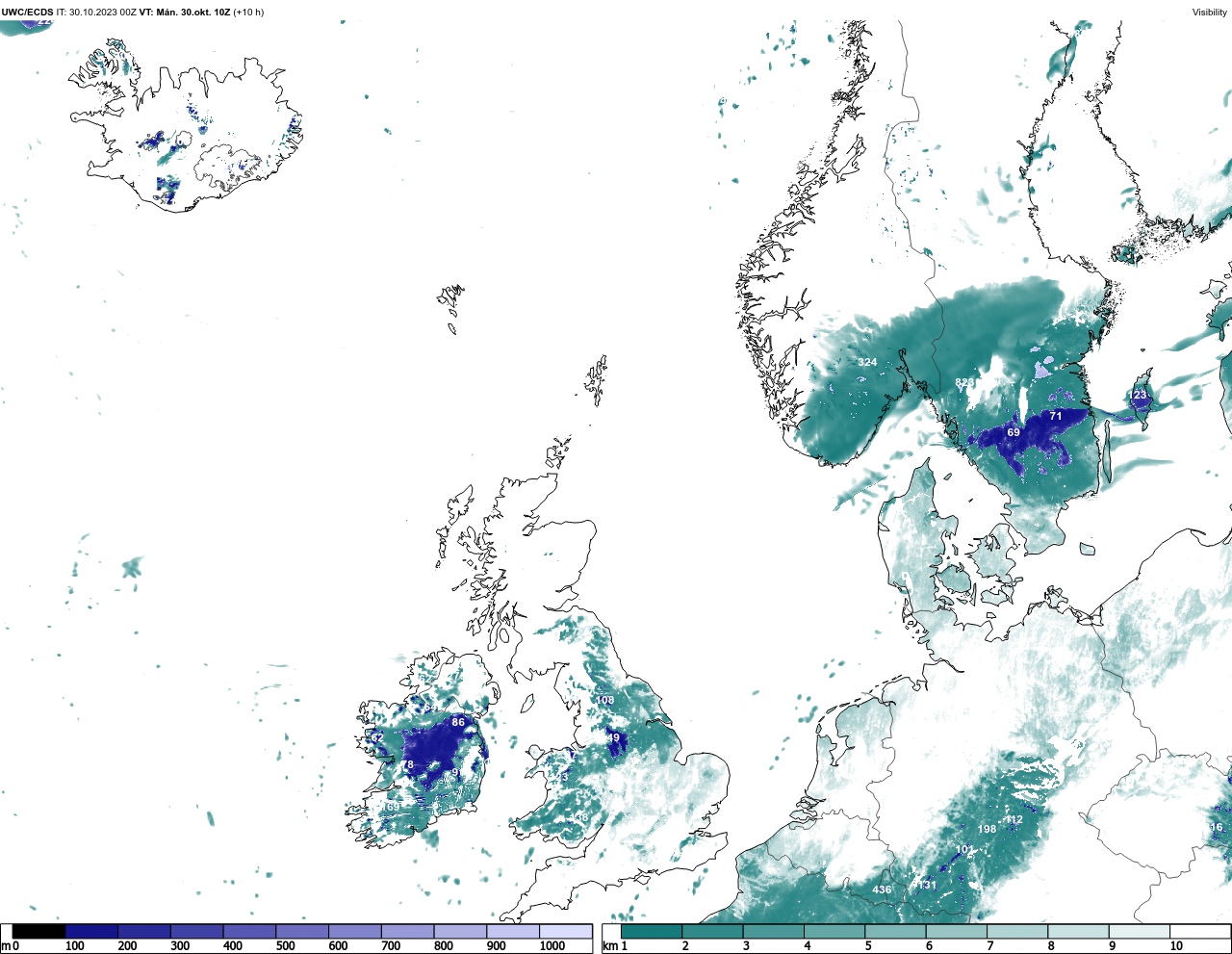Click the "131" value on the map

click(927, 885)
